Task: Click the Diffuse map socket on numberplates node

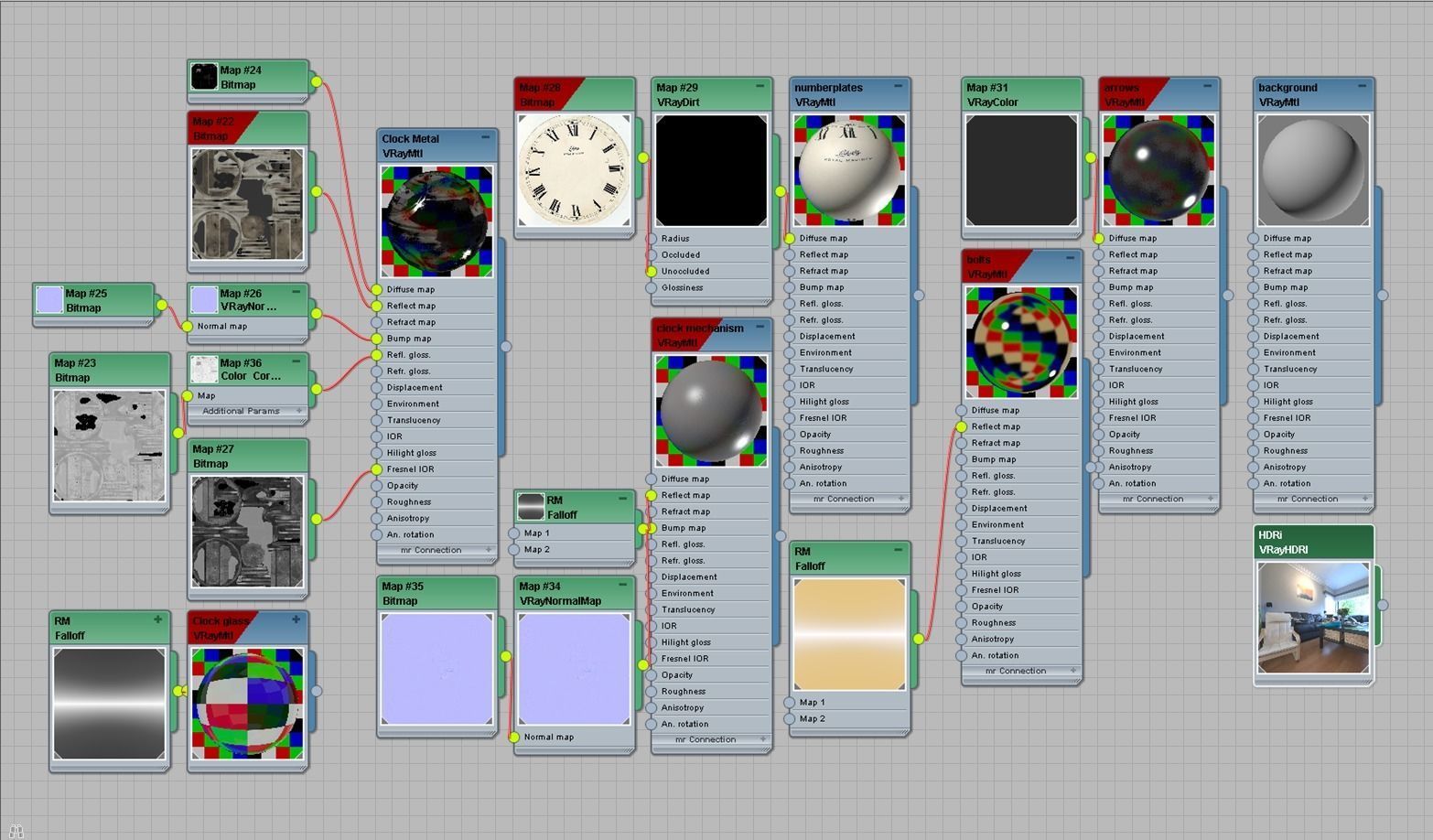Action: coord(790,239)
